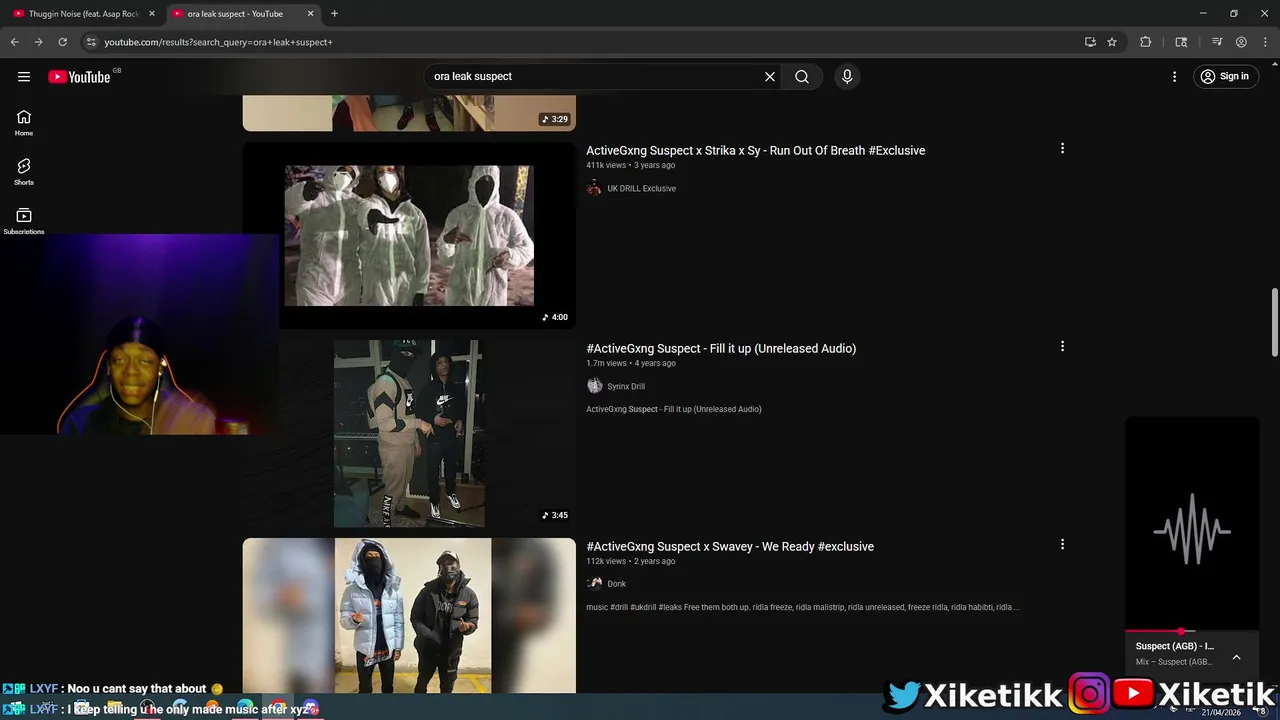
Task: Open the Extensions puzzle icon
Action: (1146, 42)
